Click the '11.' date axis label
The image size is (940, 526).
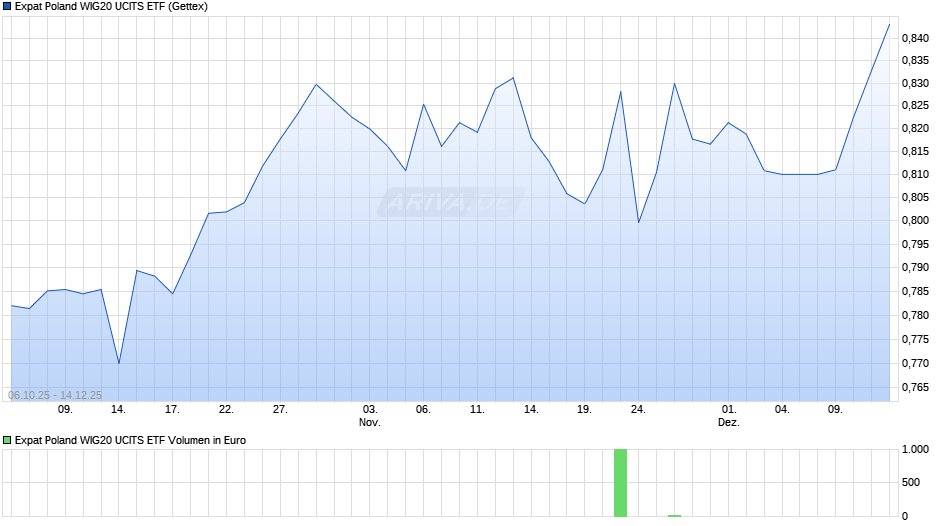pos(477,410)
